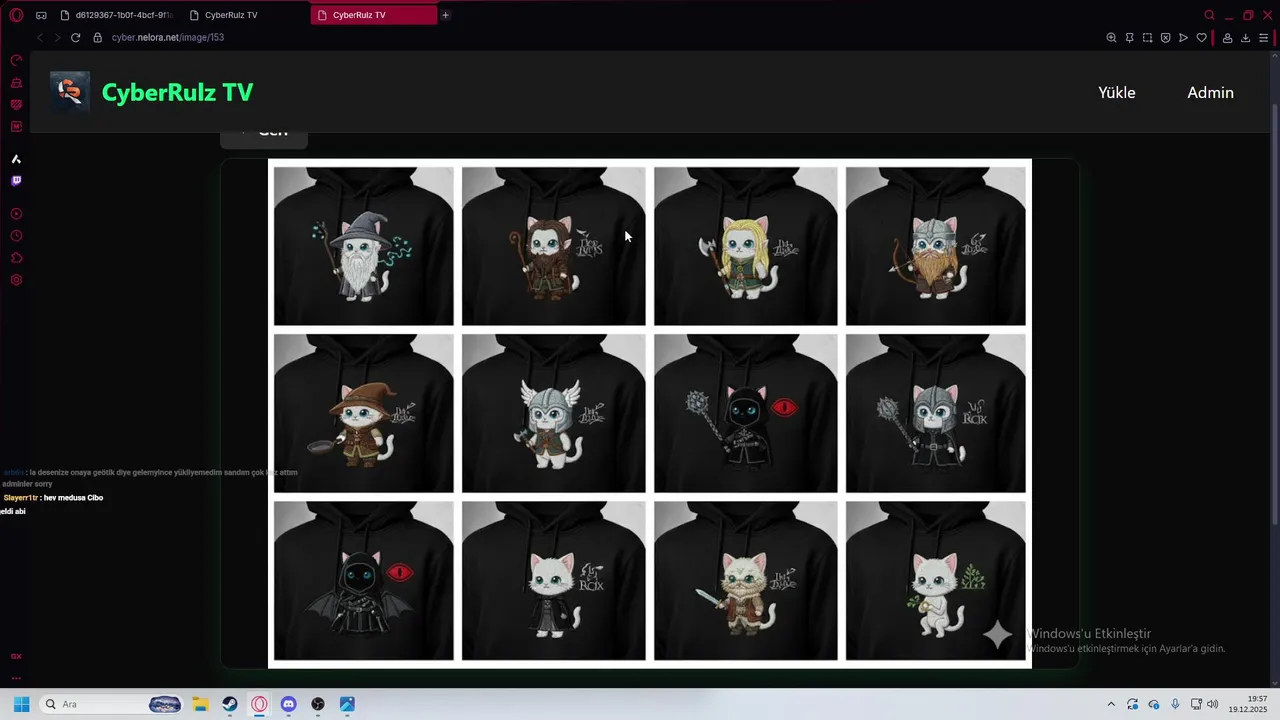
Task: Click the send flow arrow icon
Action: click(x=1183, y=37)
